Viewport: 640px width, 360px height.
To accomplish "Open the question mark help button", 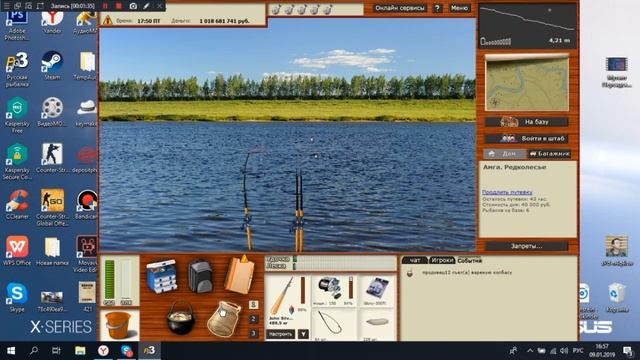I will tap(437, 8).
